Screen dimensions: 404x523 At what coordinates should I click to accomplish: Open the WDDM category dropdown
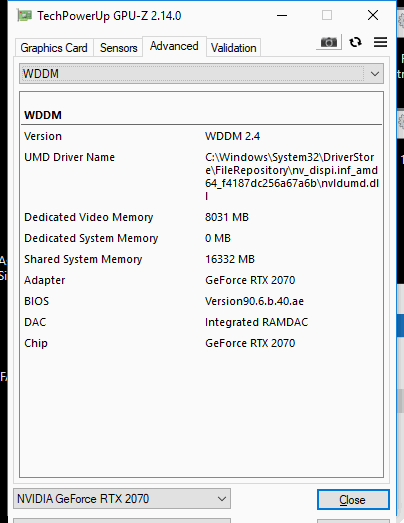pos(201,73)
